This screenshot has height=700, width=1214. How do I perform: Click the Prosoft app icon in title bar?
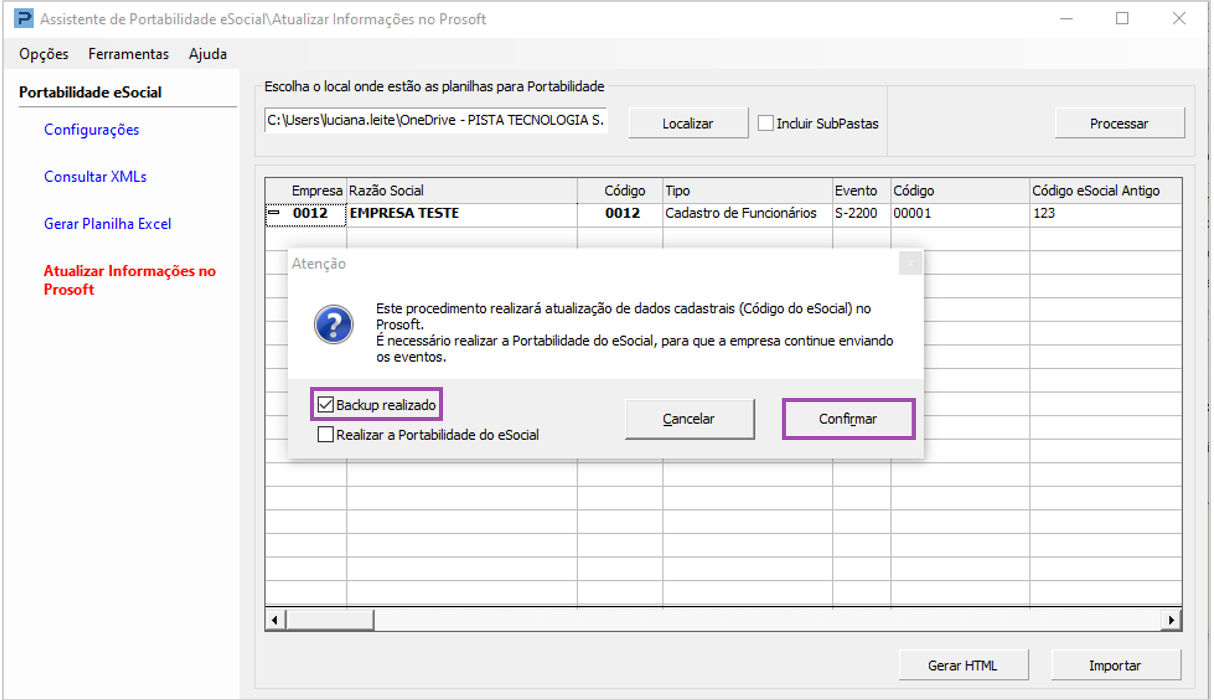pyautogui.click(x=23, y=19)
